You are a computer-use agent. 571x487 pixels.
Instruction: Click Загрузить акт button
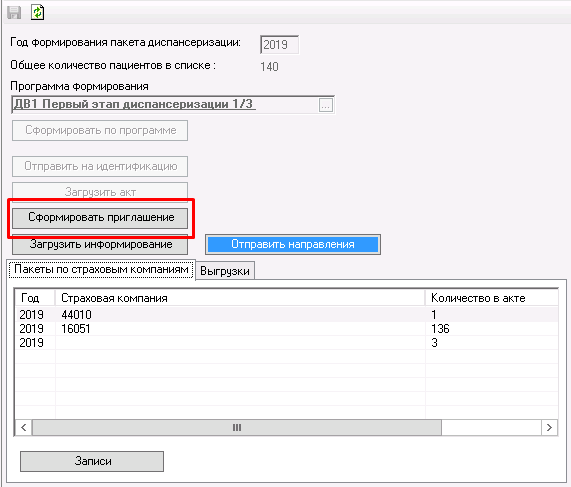pos(100,192)
